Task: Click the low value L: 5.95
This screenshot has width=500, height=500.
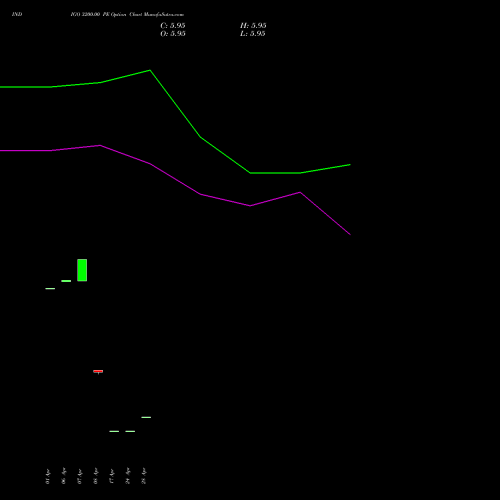Action: (253, 34)
